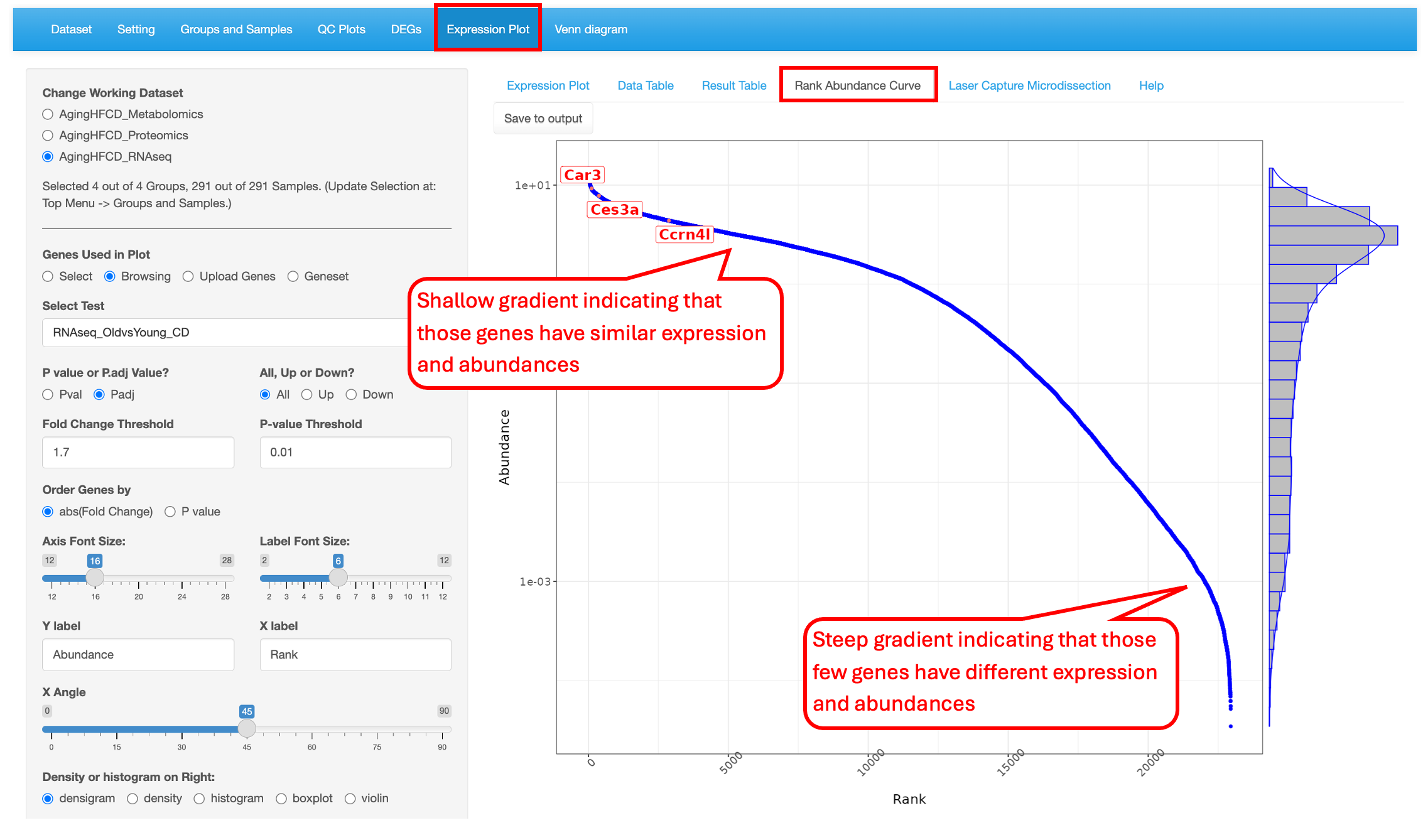The image size is (1423, 840).
Task: Select AgingHFCD_Metabolomics dataset radio
Action: click(x=48, y=114)
